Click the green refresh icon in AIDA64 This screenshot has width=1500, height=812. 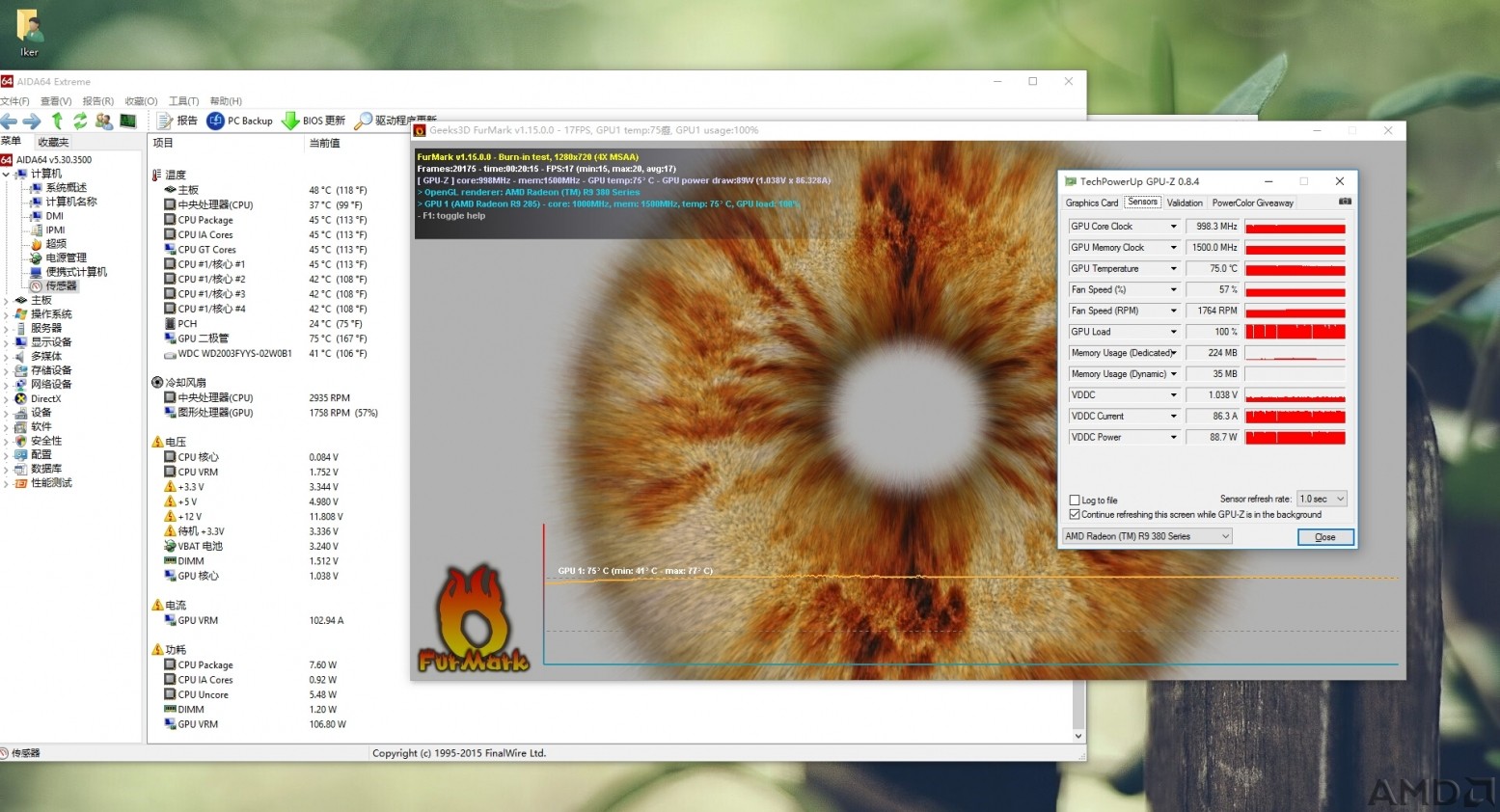pyautogui.click(x=80, y=121)
